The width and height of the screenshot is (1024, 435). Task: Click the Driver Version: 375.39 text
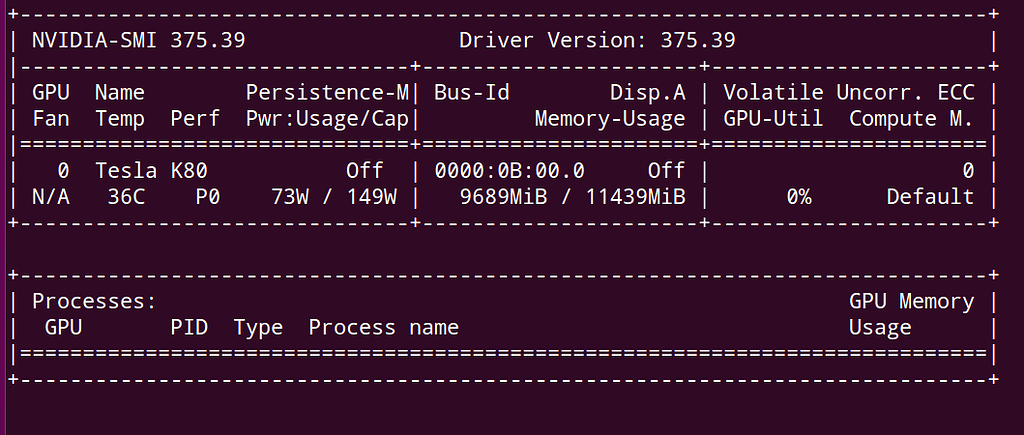tap(597, 41)
